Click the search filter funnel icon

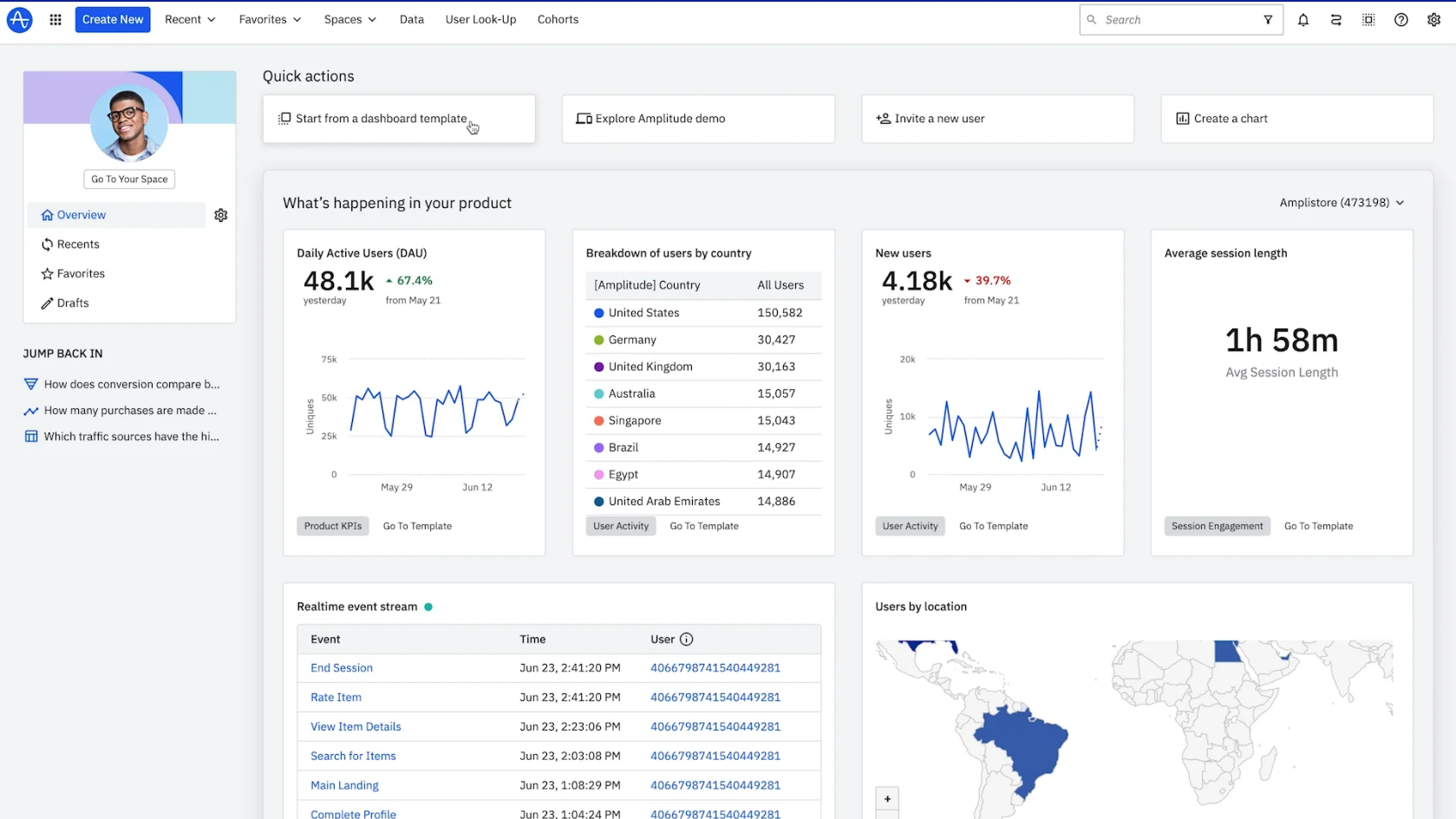pos(1268,20)
